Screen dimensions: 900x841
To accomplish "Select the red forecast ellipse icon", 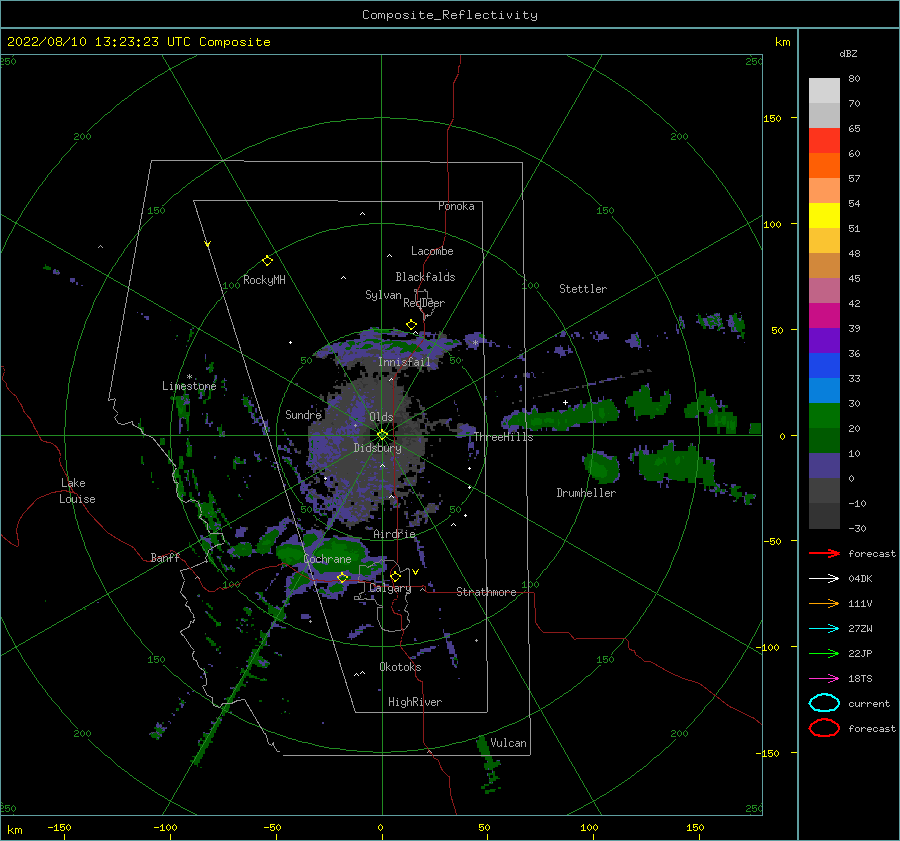I will 824,728.
